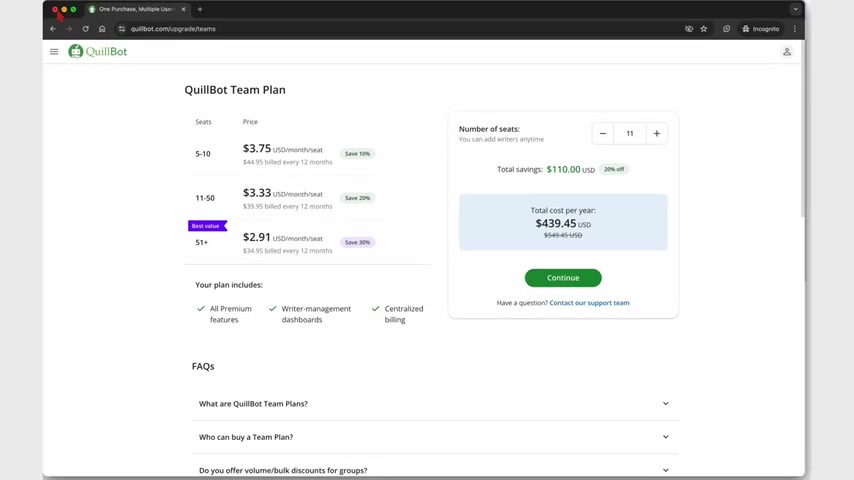Expand What are QuillBot Team Plans?

(435, 404)
